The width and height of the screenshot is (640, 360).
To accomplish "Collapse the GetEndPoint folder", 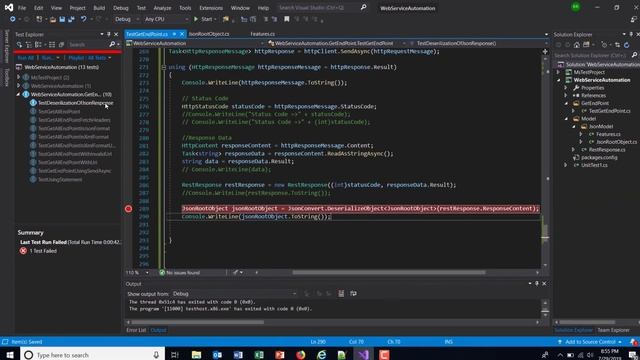I will click(566, 103).
